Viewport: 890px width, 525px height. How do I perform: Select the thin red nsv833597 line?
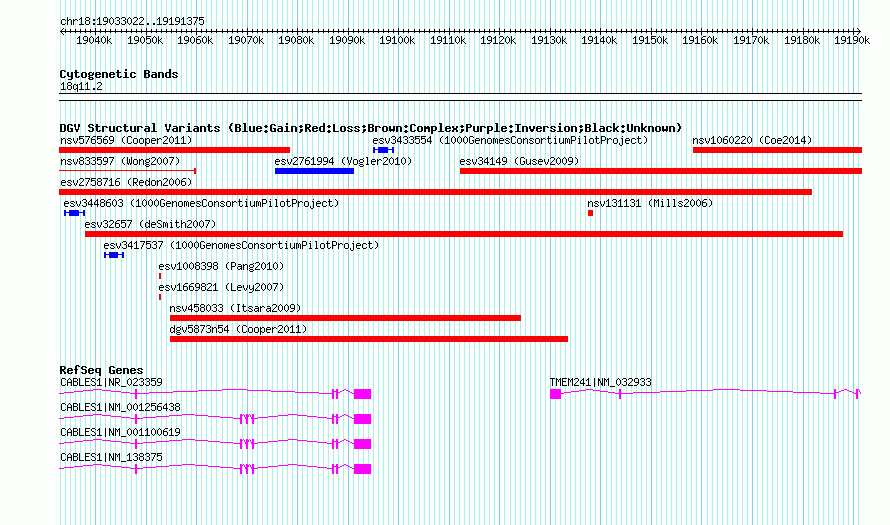pyautogui.click(x=128, y=171)
